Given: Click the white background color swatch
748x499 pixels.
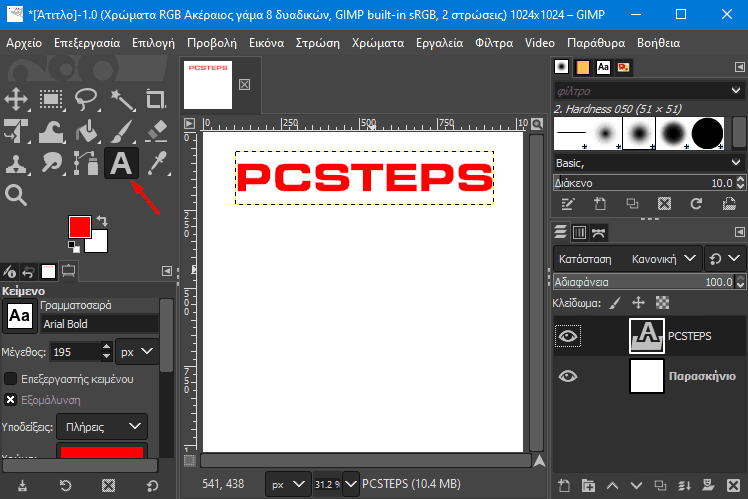Looking at the screenshot, I should pyautogui.click(x=99, y=244).
